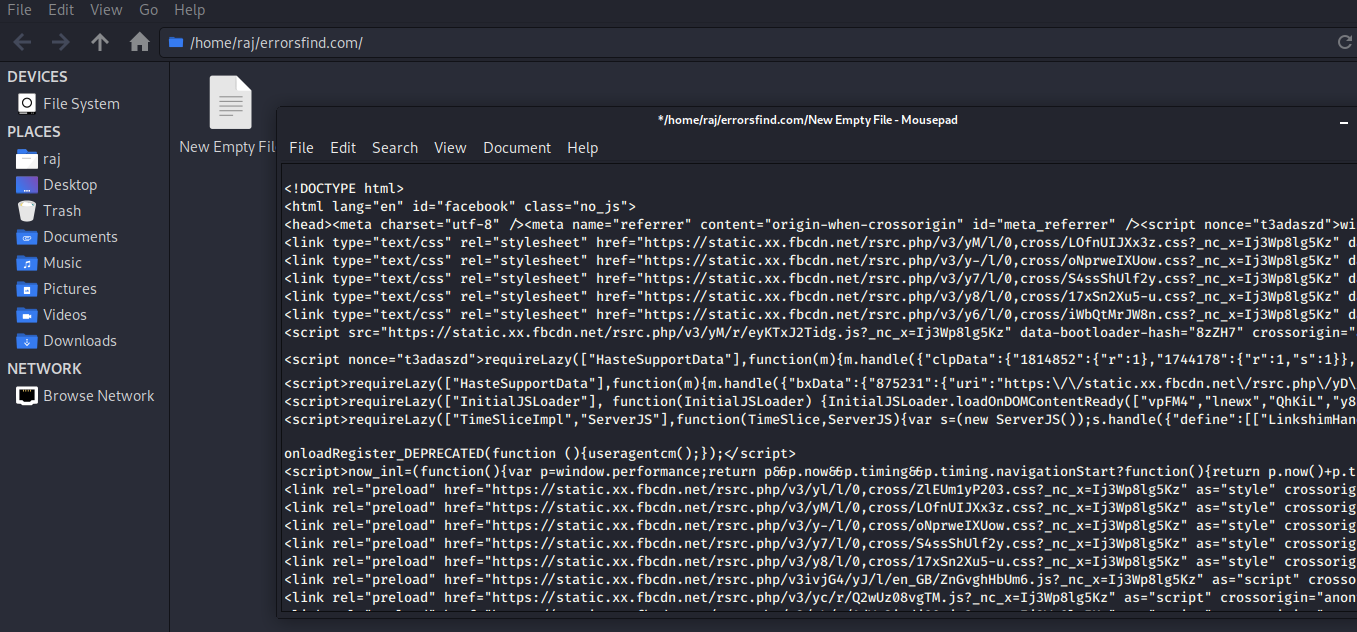Screen dimensions: 1357x632
Task: Open the file manager's View menu
Action: tap(106, 10)
